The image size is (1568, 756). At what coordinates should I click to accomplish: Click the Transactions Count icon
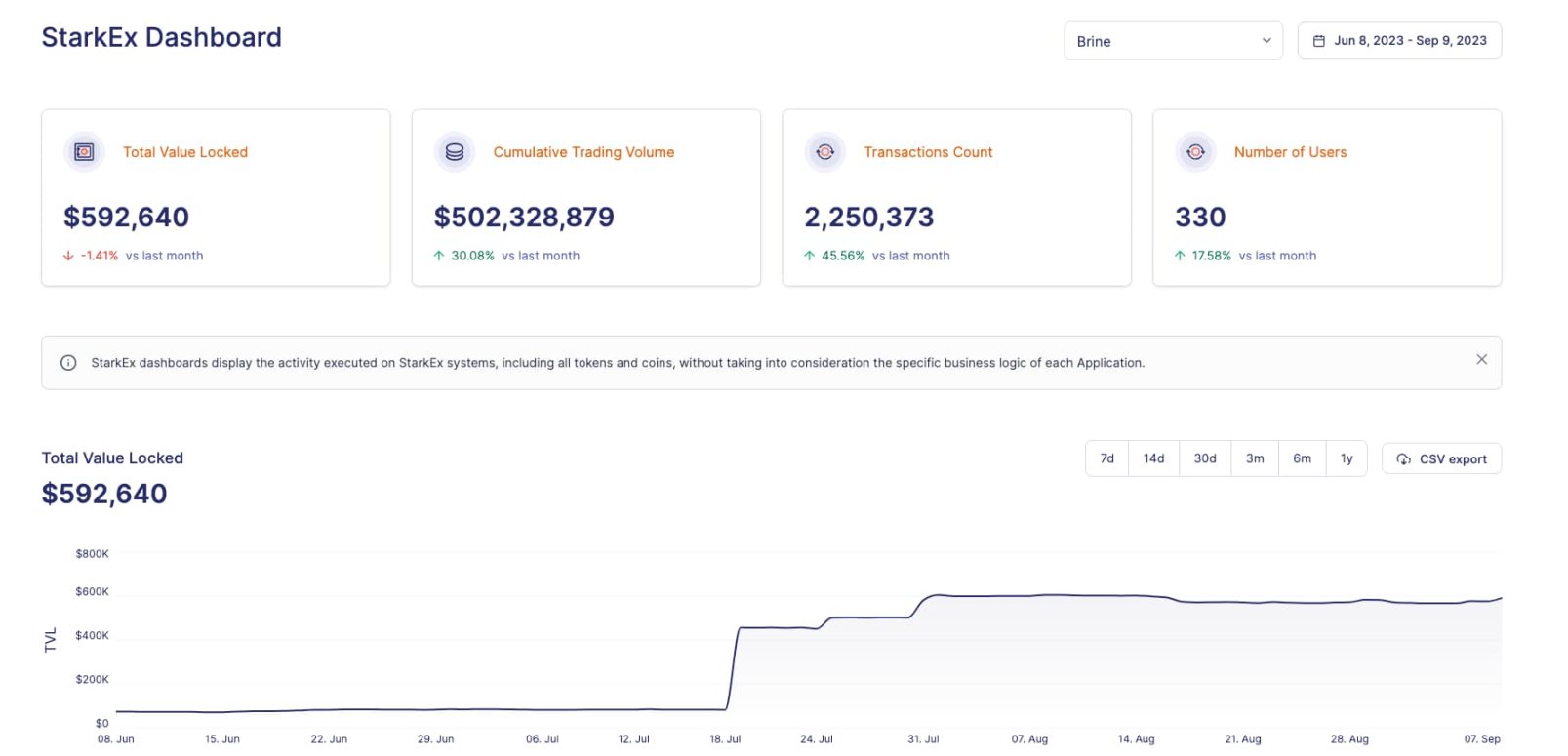pos(825,152)
